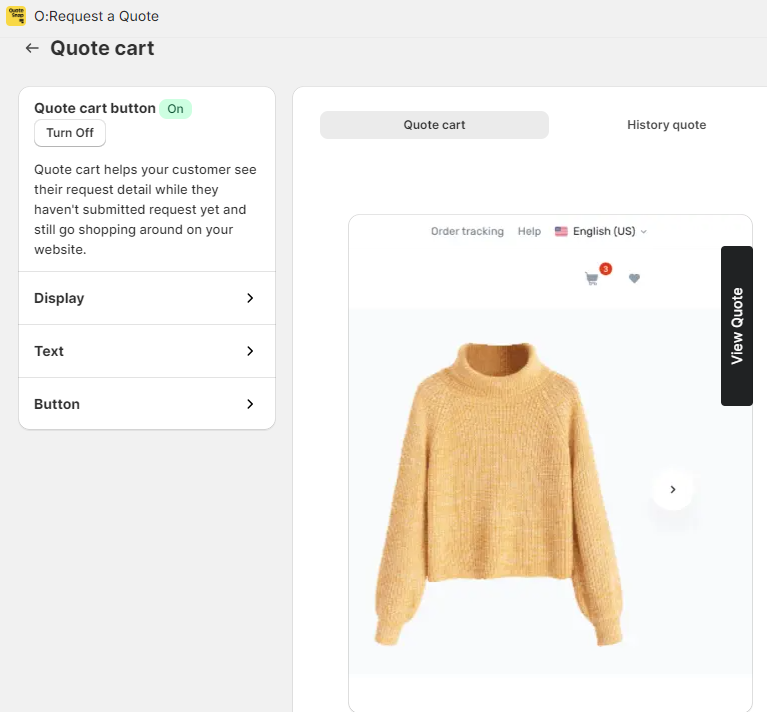Click the red cart badge showing 3
Screen dimensions: 767x712
pos(605,269)
